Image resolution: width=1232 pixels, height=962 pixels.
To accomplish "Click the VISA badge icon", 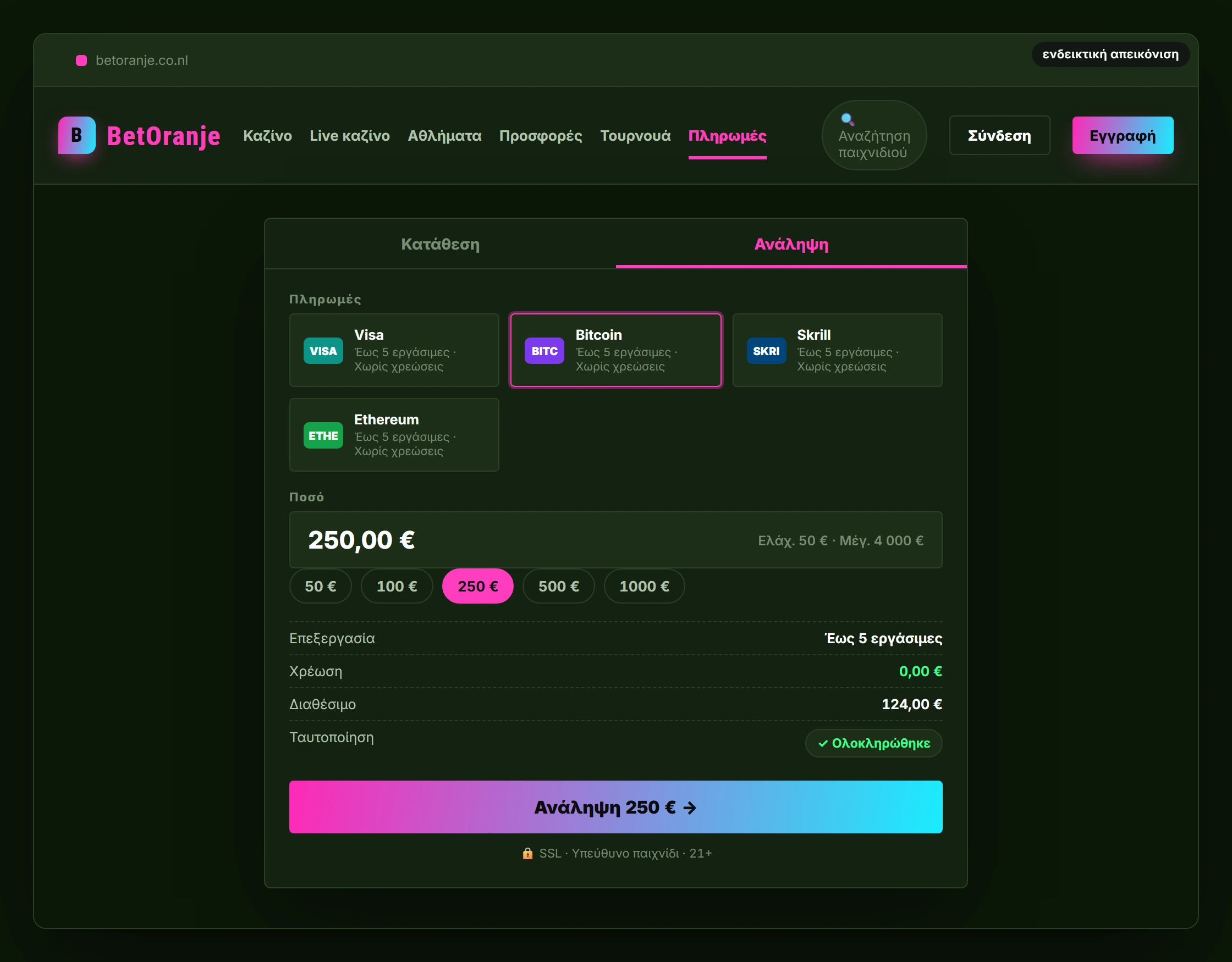I will pyautogui.click(x=323, y=351).
